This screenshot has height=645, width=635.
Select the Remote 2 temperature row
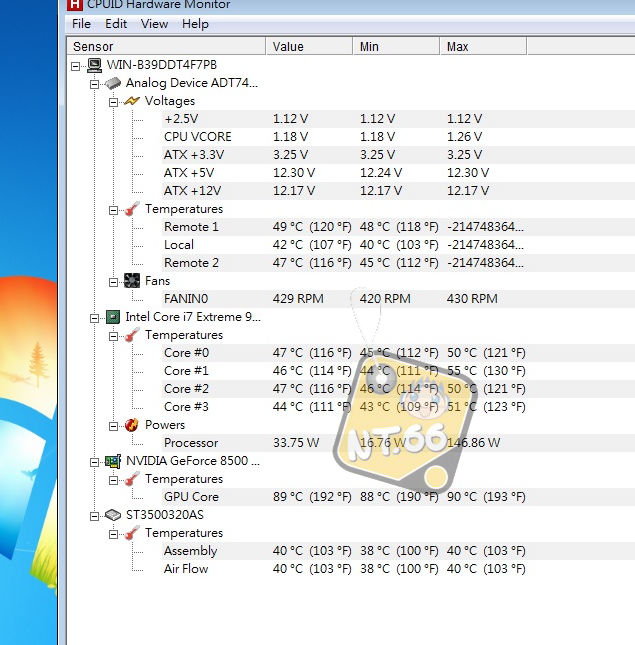coord(398,263)
